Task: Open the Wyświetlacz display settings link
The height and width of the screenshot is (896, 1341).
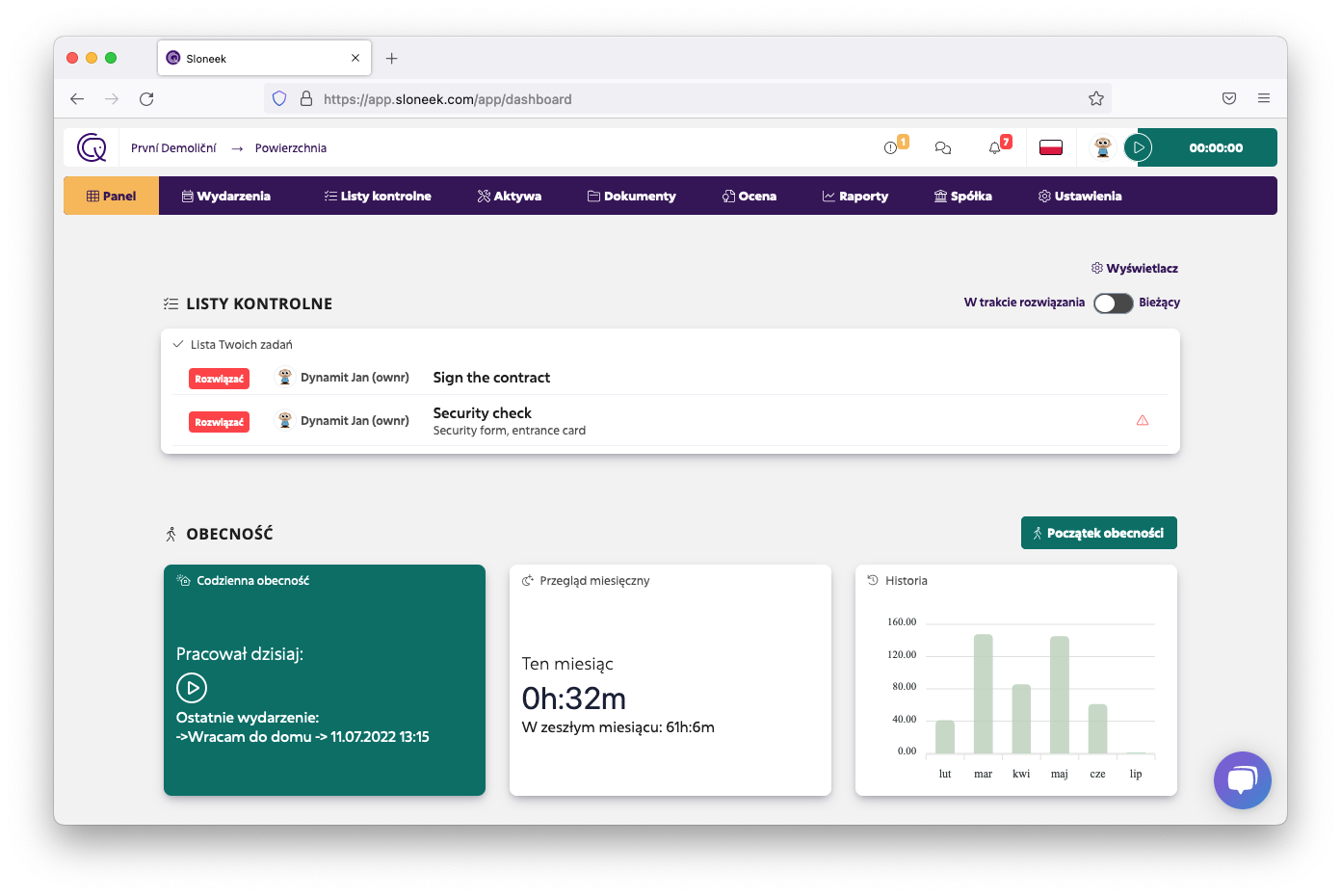Action: click(x=1135, y=268)
